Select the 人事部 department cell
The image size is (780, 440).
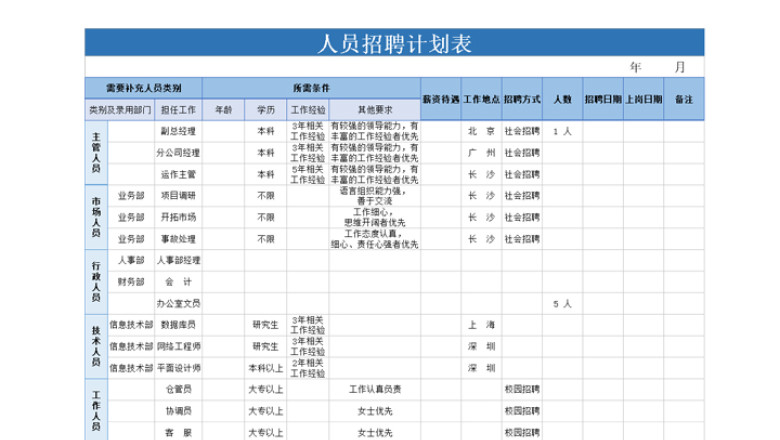coord(131,261)
